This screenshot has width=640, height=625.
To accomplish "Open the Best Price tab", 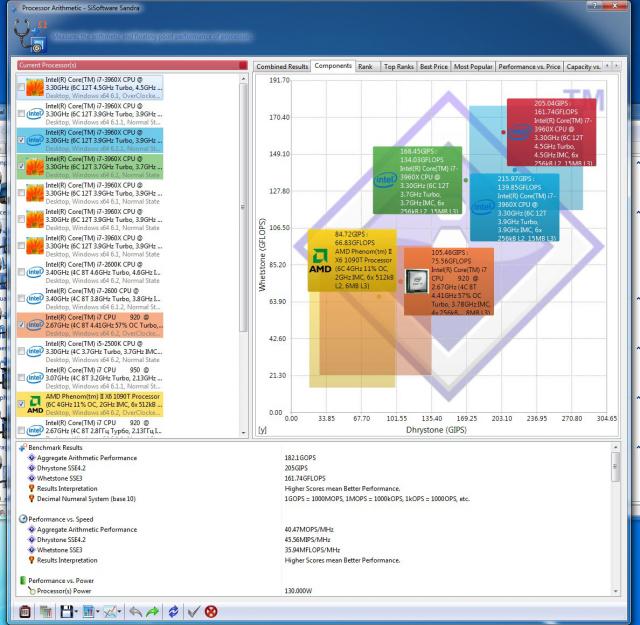I will [x=434, y=67].
